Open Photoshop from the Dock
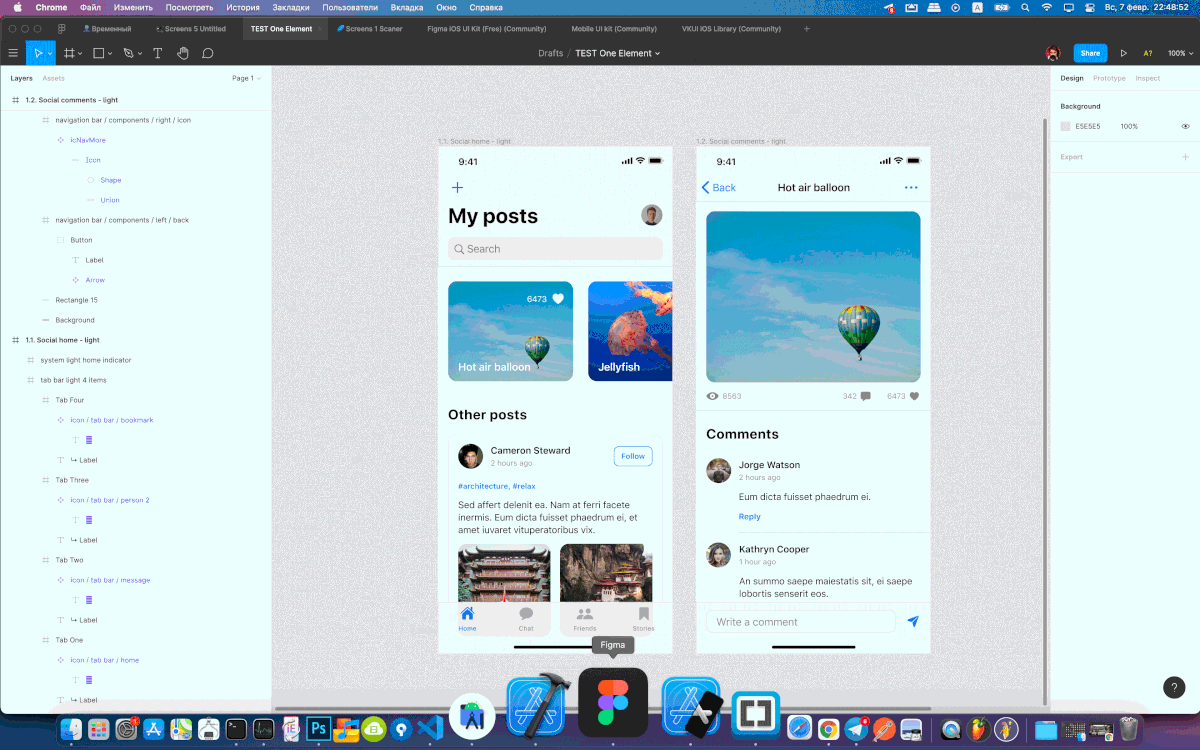This screenshot has height=750, width=1200. (320, 729)
